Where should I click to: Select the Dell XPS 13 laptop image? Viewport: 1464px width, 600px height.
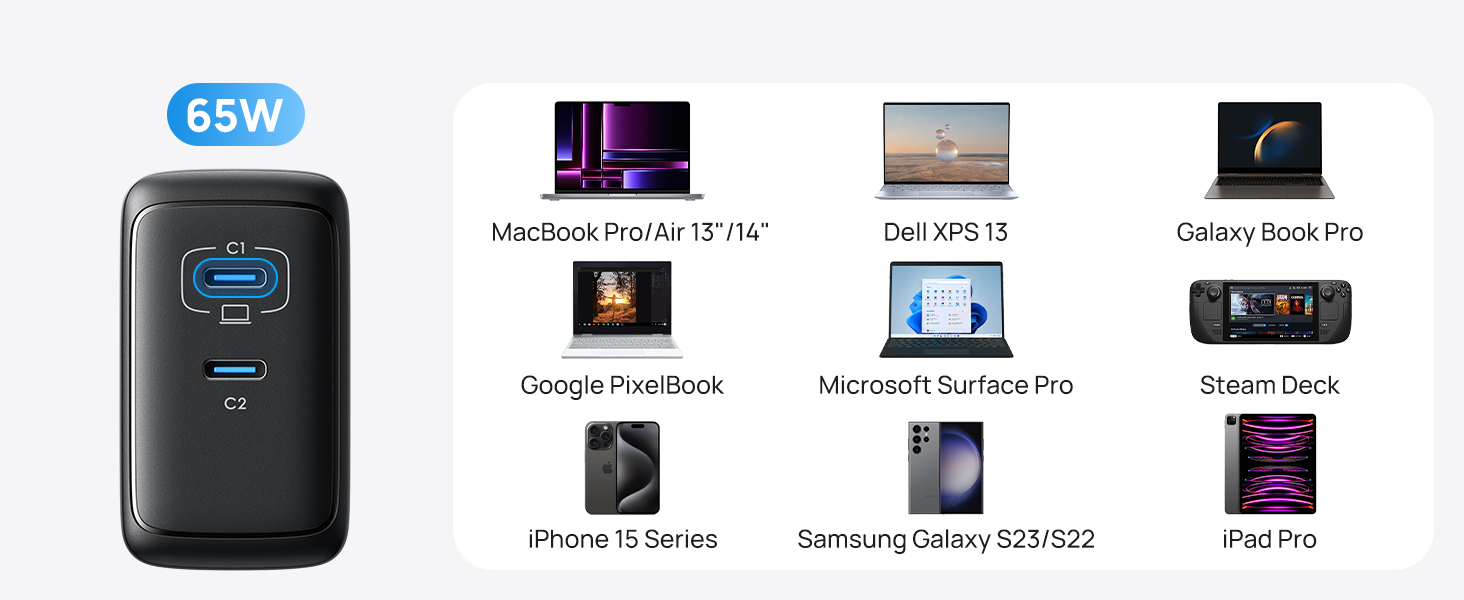pyautogui.click(x=946, y=150)
